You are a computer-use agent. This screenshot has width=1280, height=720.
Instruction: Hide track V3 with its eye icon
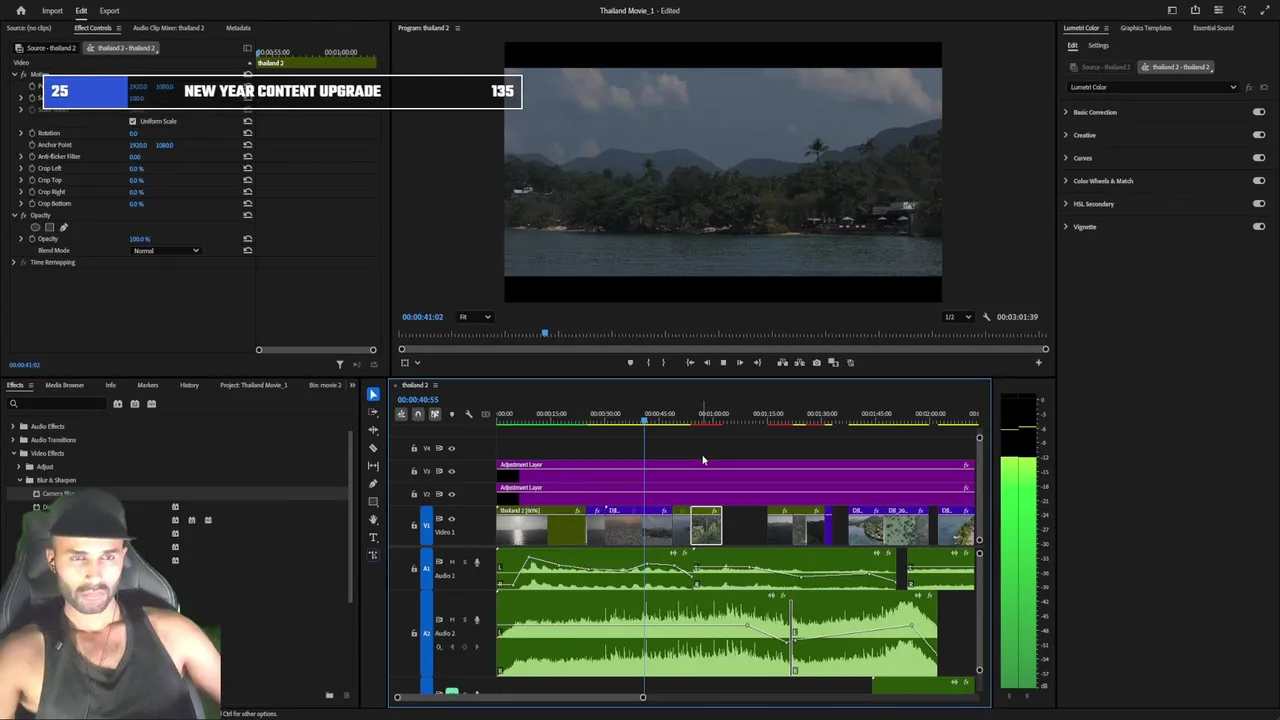[x=451, y=472]
